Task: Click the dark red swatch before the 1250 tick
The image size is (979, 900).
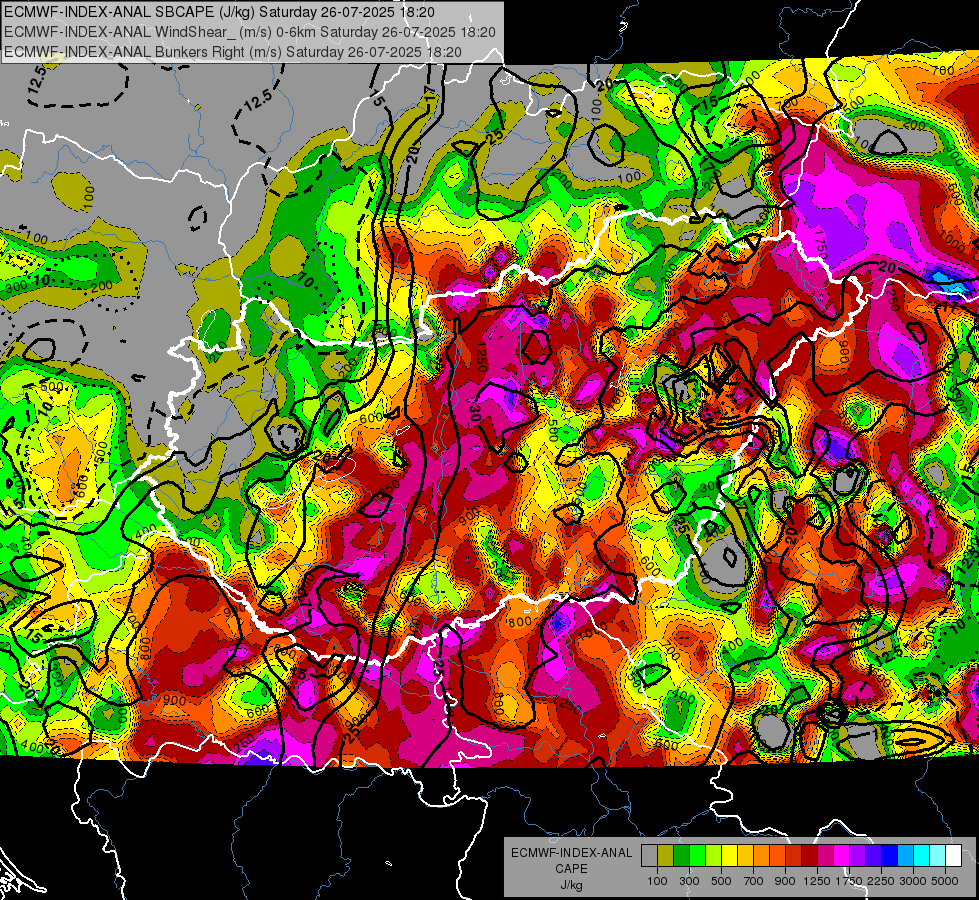Action: (x=809, y=856)
